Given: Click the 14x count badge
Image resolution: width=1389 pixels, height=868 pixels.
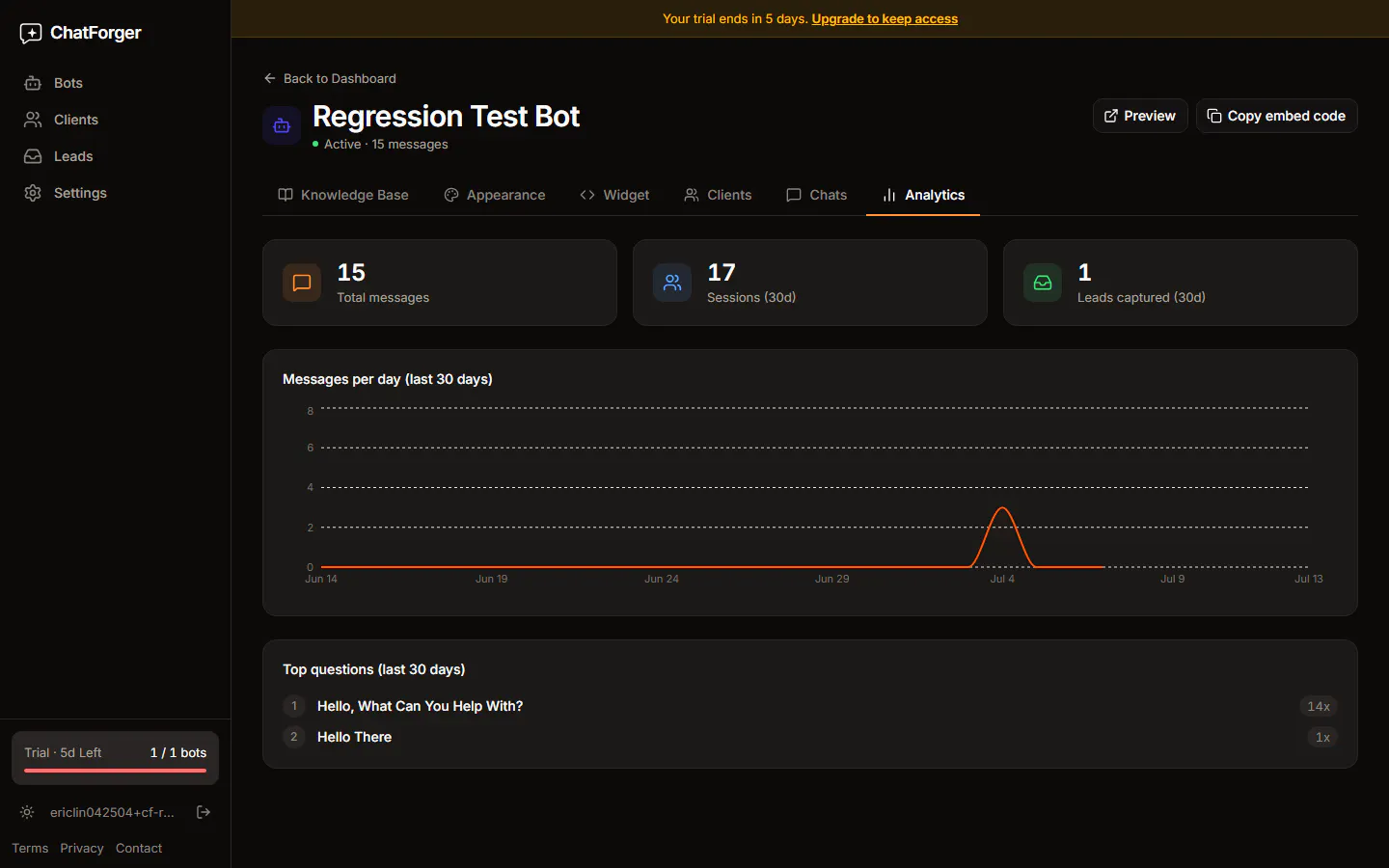Looking at the screenshot, I should click(1319, 706).
